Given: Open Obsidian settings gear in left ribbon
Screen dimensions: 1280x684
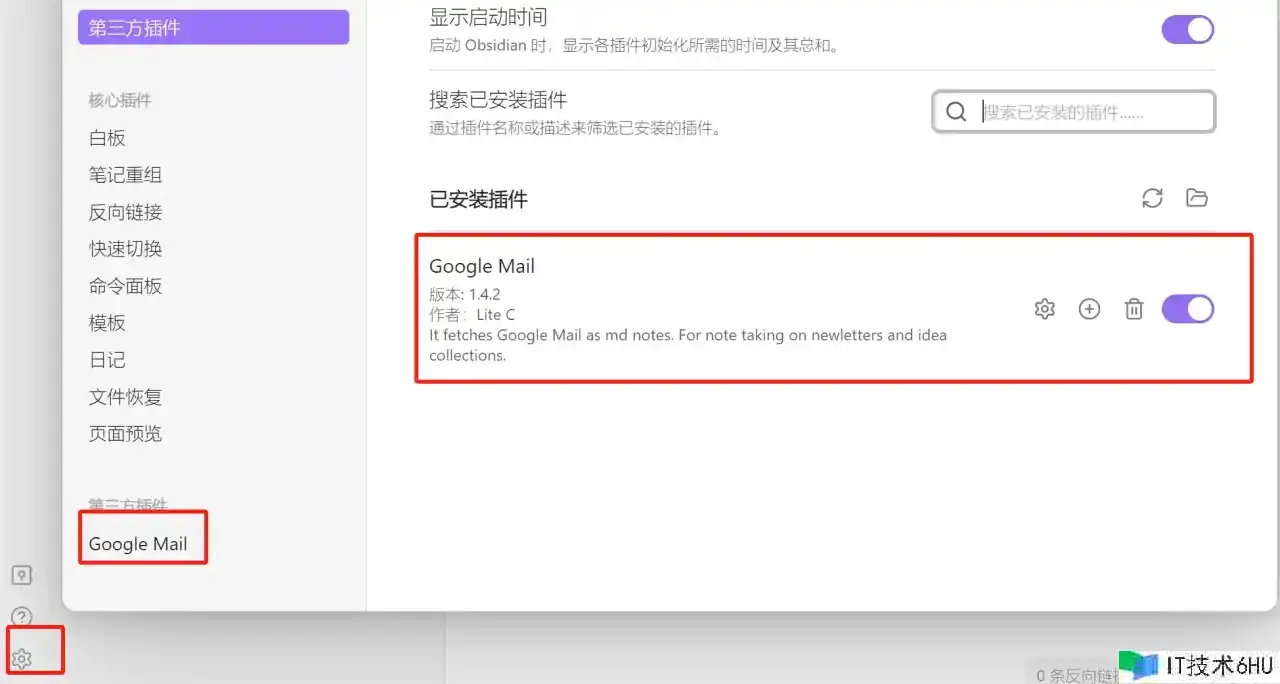Looking at the screenshot, I should click(x=22, y=658).
